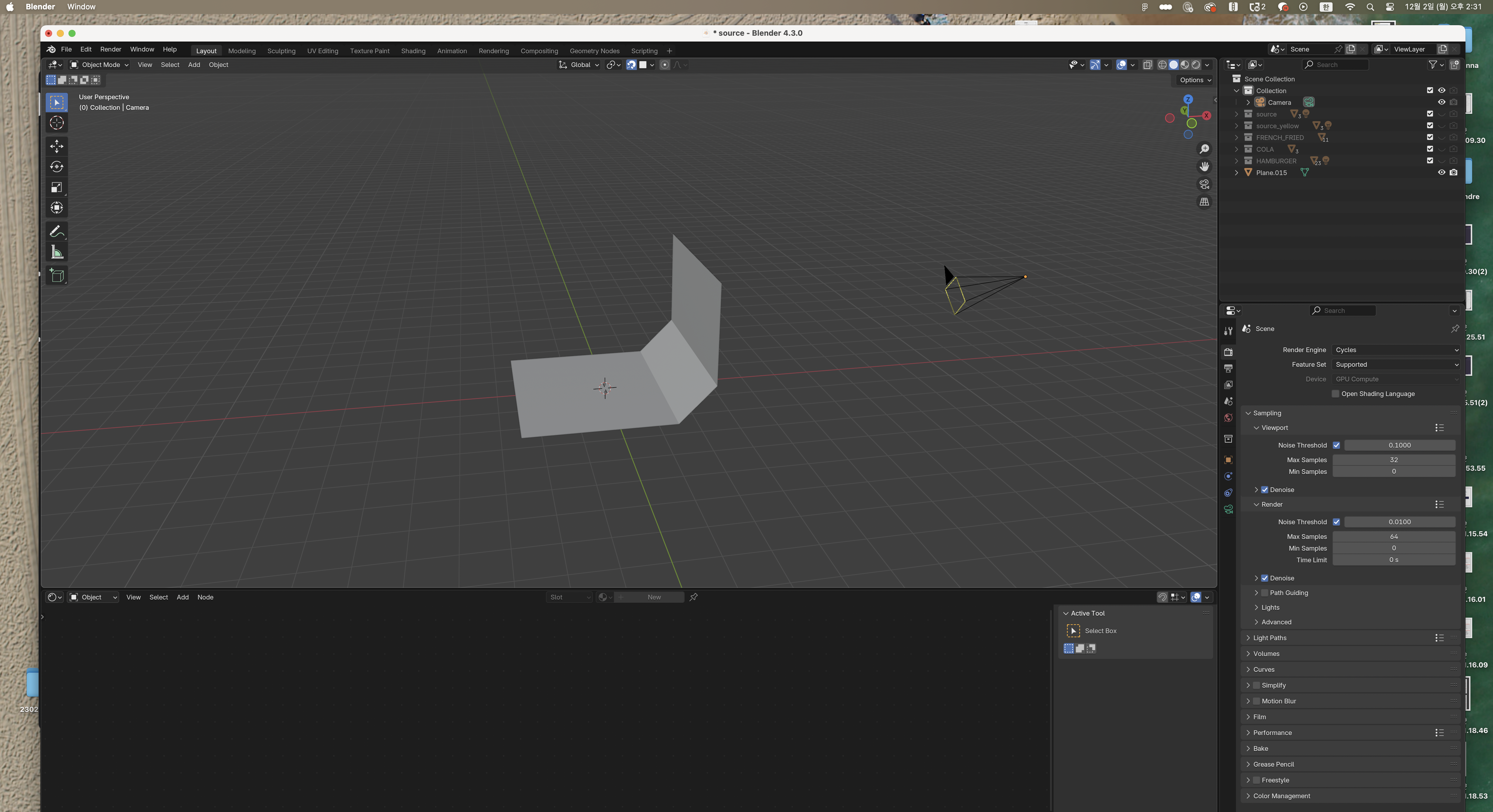Uncheck Render Noise Threshold checkbox

(1336, 522)
